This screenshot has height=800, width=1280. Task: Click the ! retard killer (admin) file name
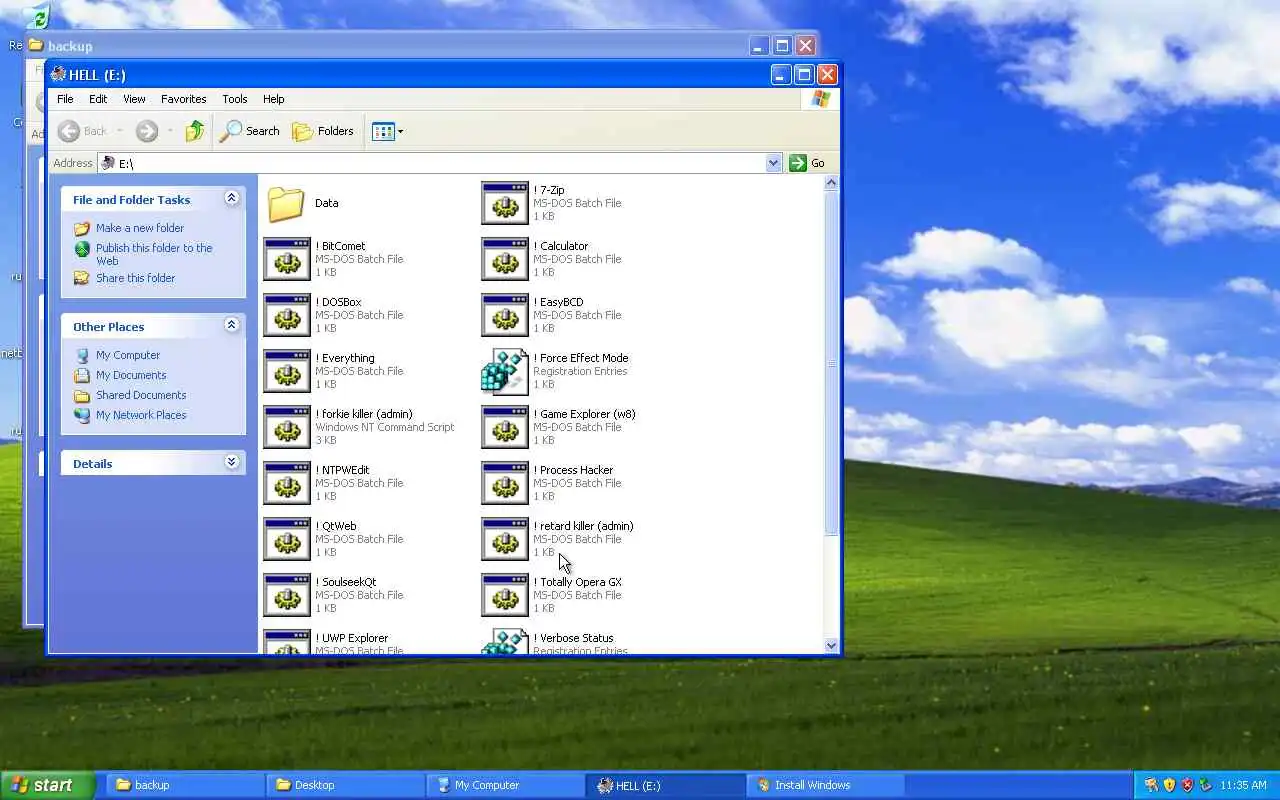(x=583, y=526)
